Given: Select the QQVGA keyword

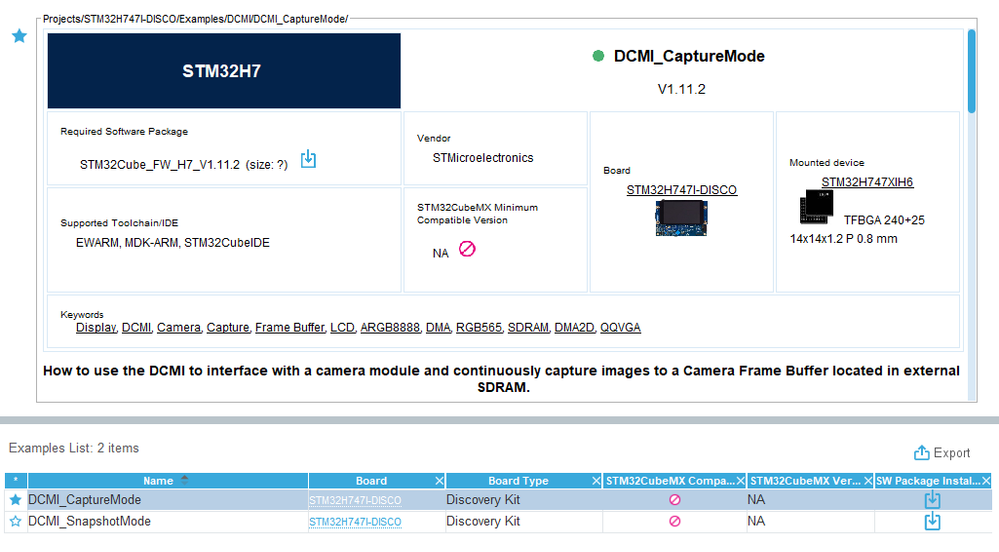Looking at the screenshot, I should (x=620, y=328).
